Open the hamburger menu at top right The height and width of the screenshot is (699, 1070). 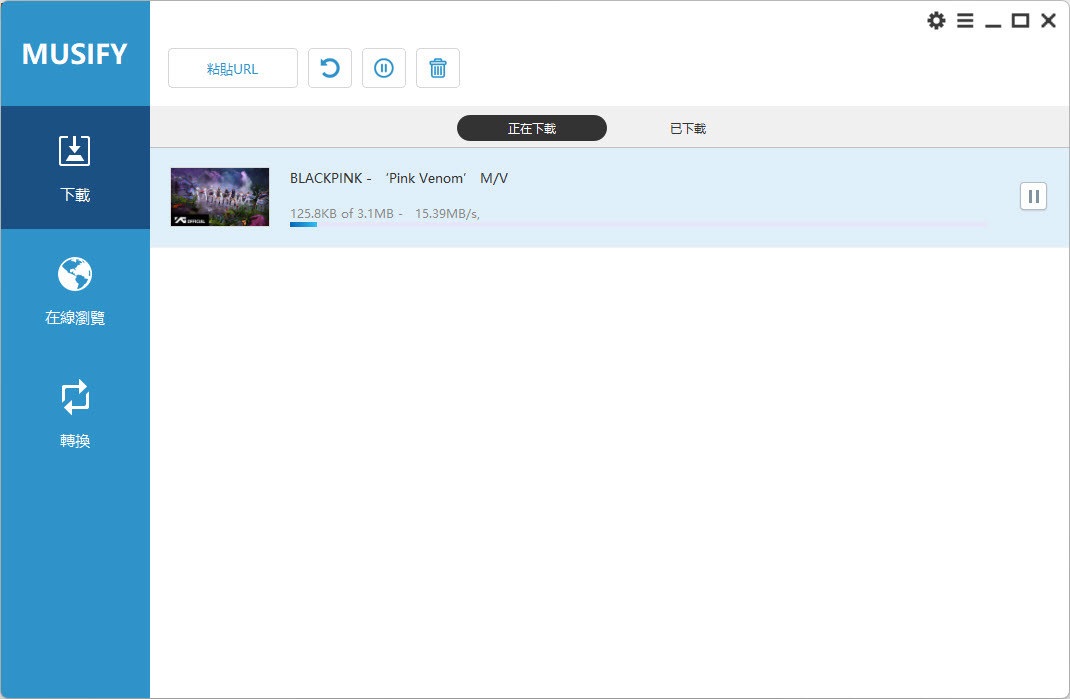click(x=965, y=21)
